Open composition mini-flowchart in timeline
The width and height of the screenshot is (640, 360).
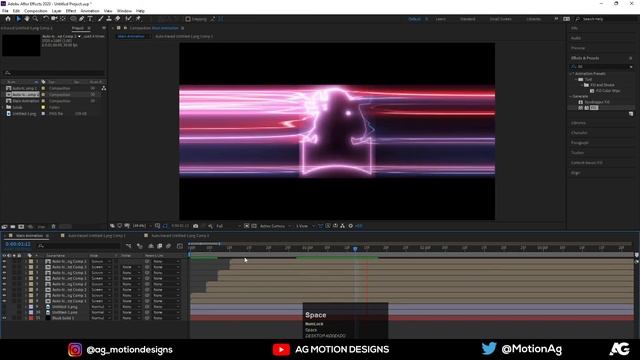[x=129, y=246]
